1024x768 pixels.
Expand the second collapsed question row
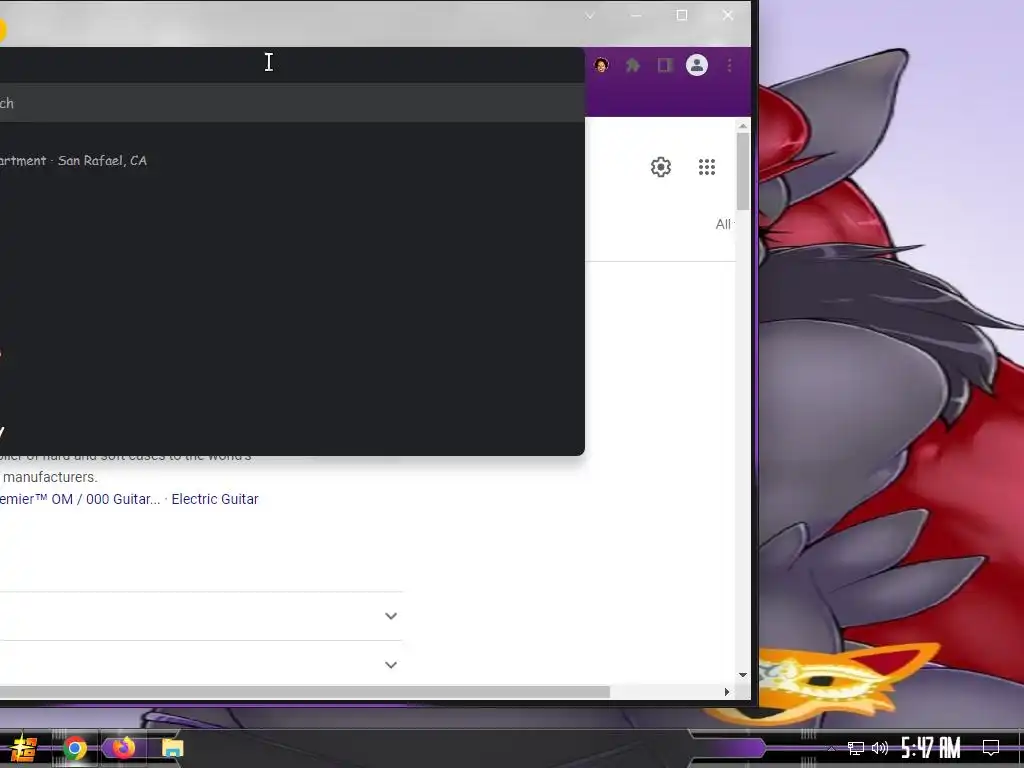(391, 665)
